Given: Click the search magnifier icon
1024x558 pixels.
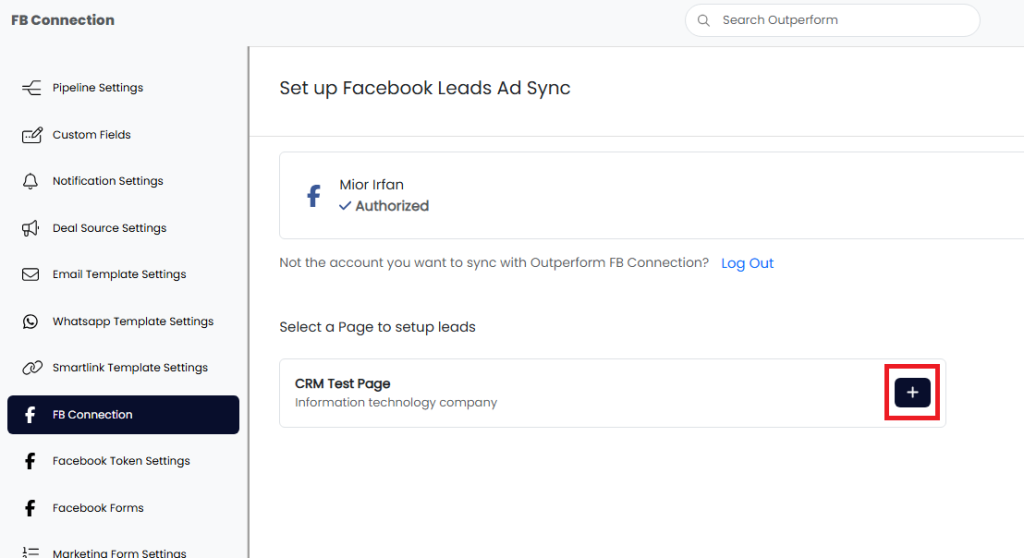Looking at the screenshot, I should coord(704,20).
